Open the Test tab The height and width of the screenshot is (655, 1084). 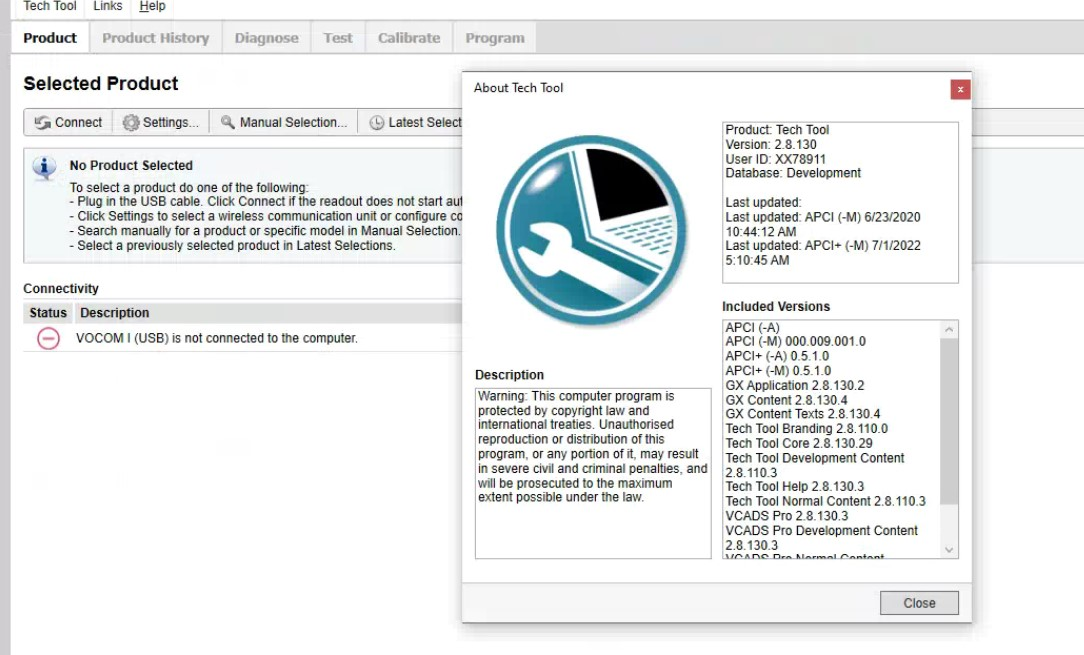click(338, 38)
